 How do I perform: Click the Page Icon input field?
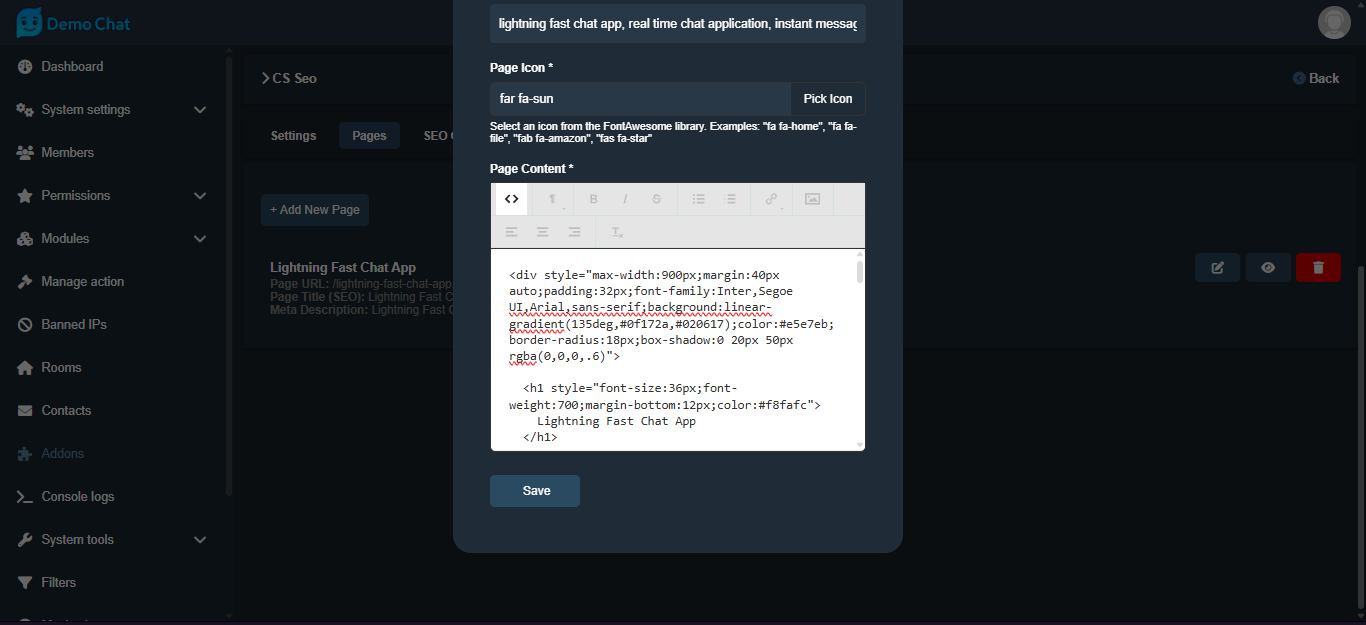(640, 99)
